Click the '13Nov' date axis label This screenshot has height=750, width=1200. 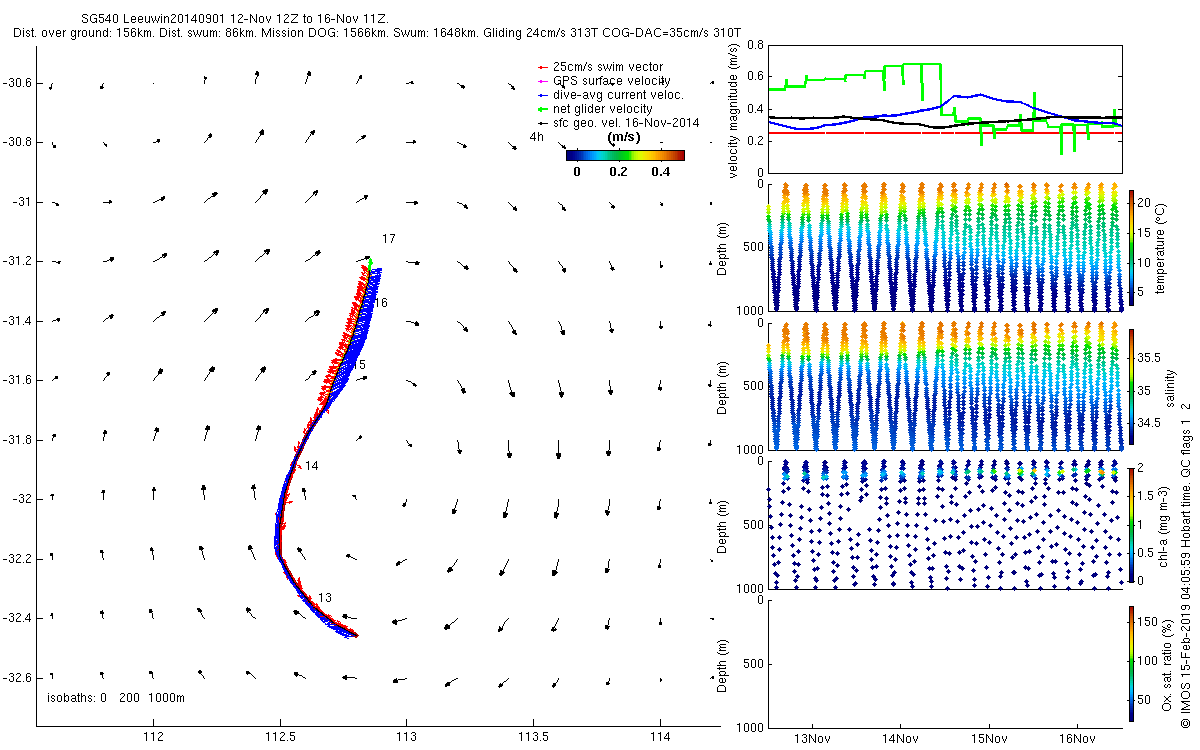pos(811,739)
